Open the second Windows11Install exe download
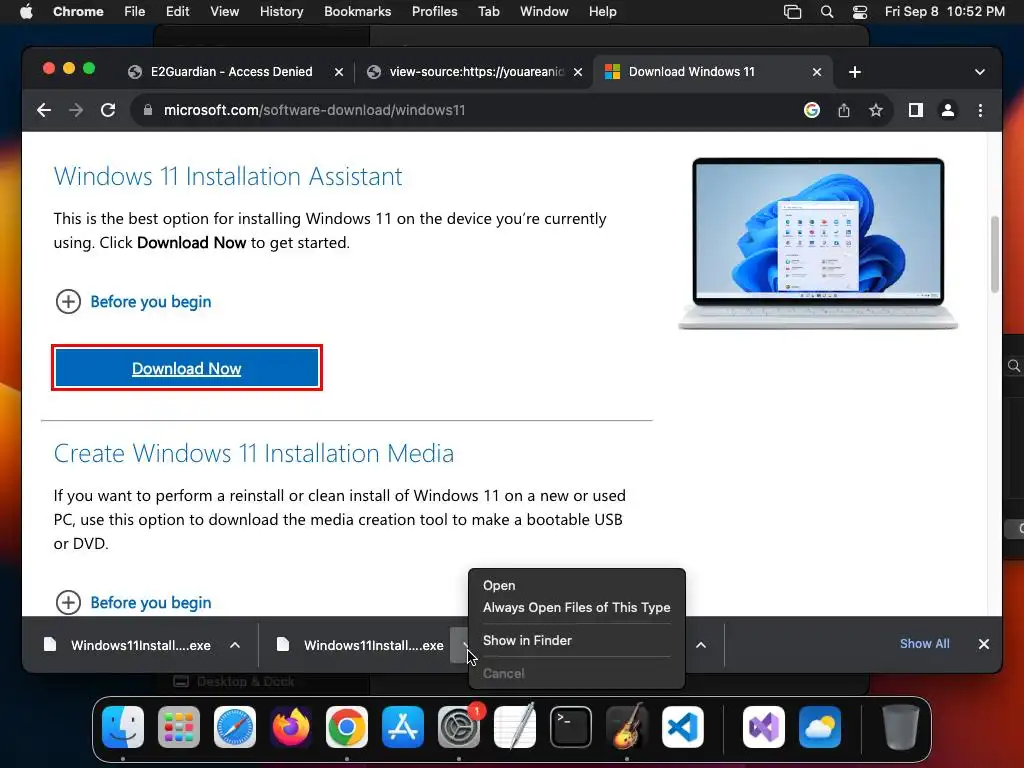Screen dimensions: 1024x768 360,645
